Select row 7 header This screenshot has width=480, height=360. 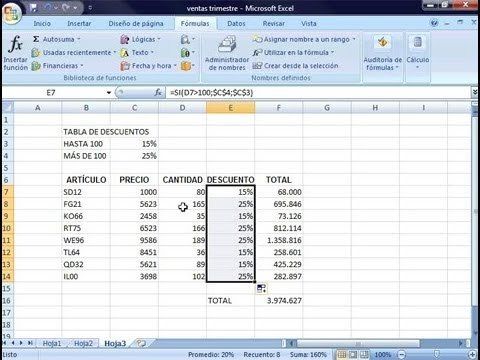(7, 192)
